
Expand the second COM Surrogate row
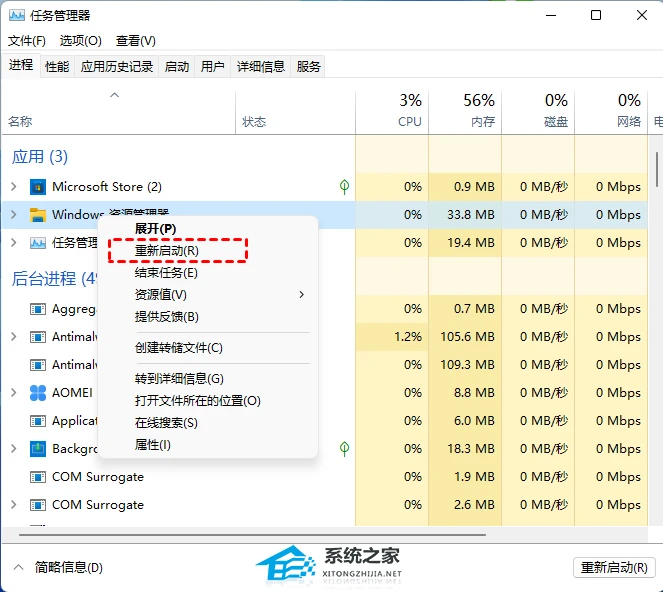[14, 504]
